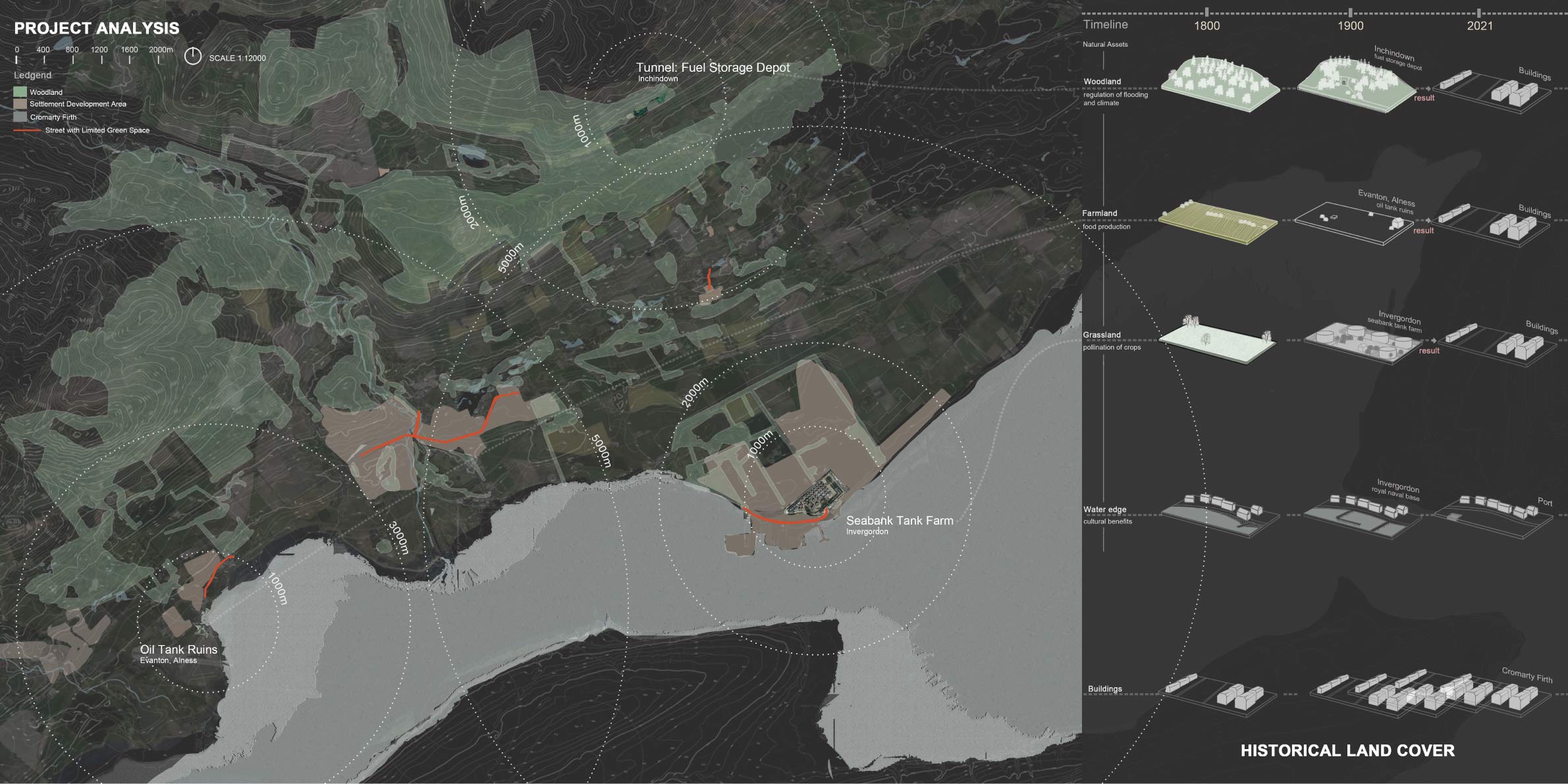Image resolution: width=1568 pixels, height=784 pixels.
Task: Open the Invergordon royal naval base diagram
Action: click(1362, 518)
